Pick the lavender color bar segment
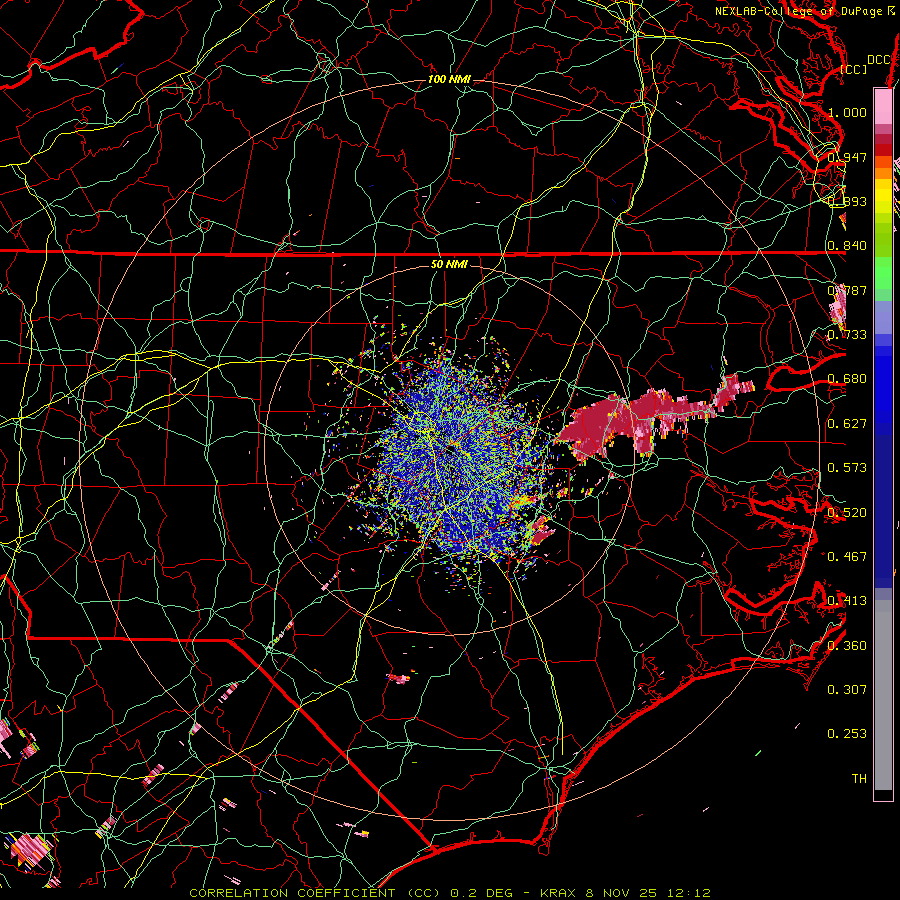The width and height of the screenshot is (900, 900). point(883,317)
